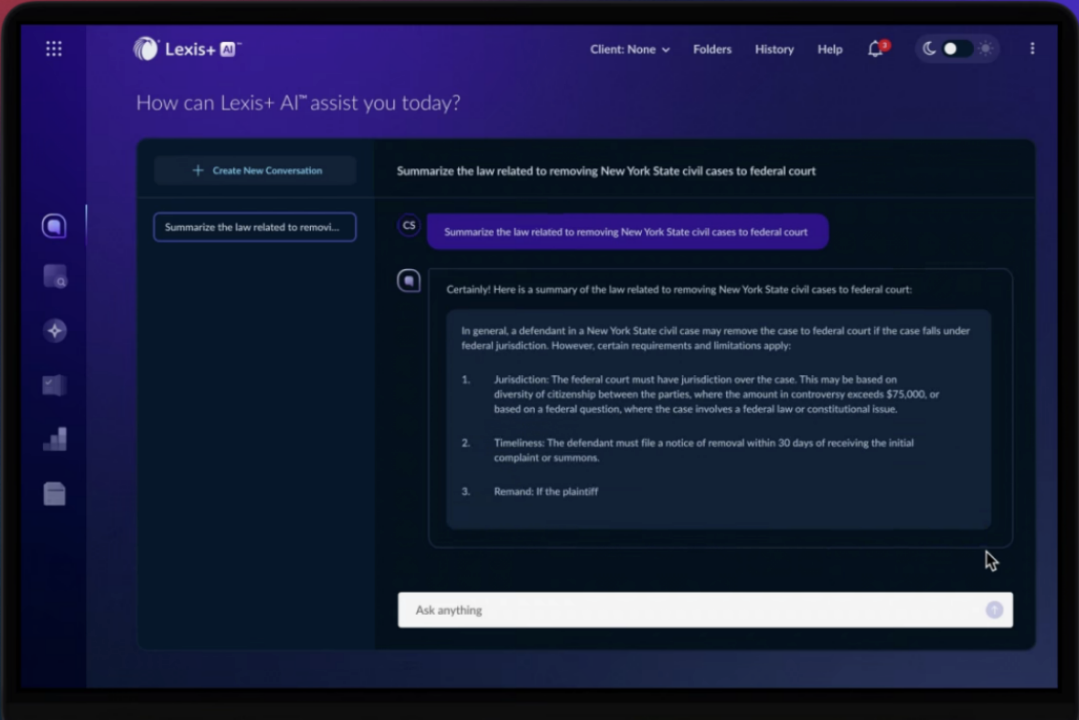
Task: Open the document box sidebar icon
Action: 54,494
